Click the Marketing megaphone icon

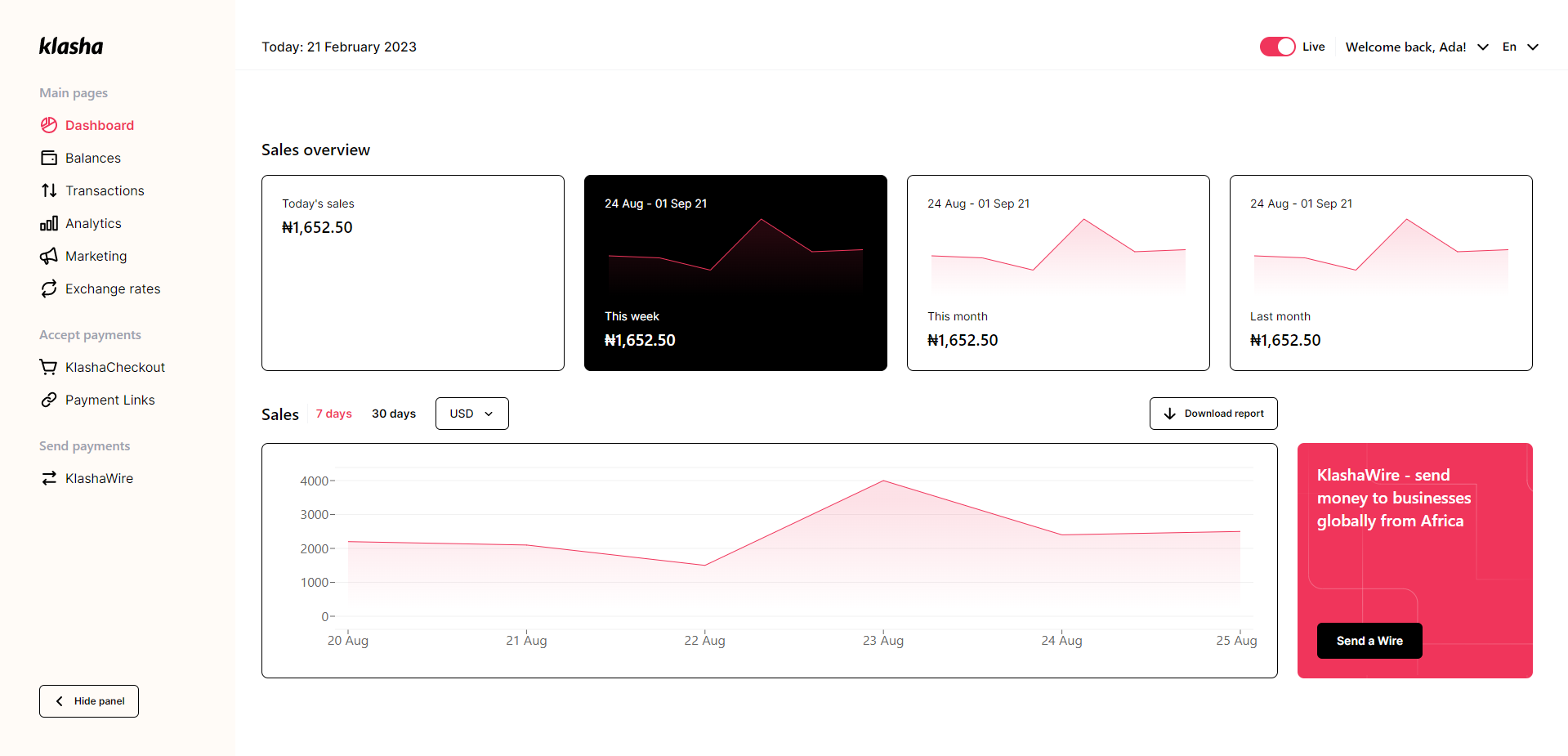point(49,255)
